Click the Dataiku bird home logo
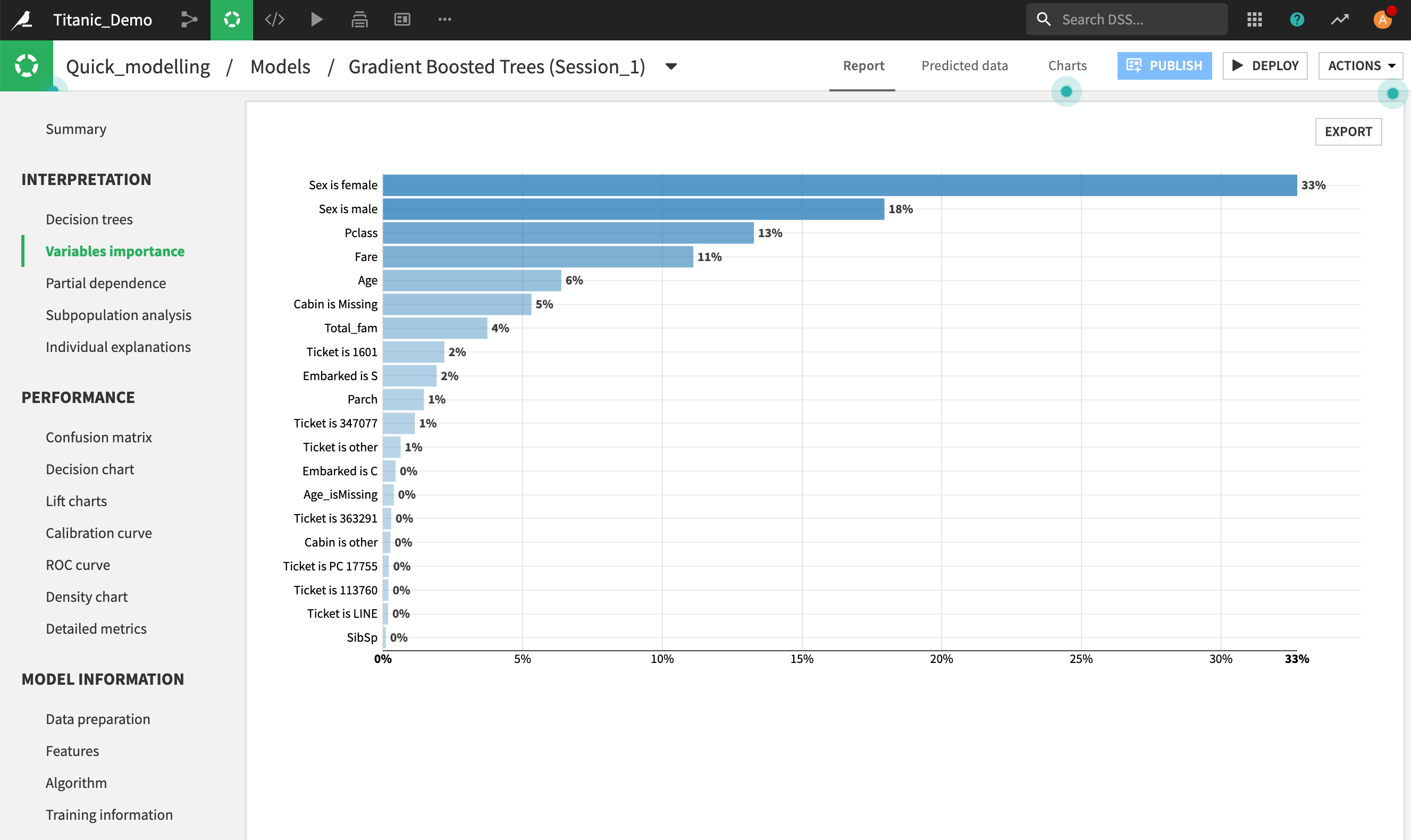Screen dimensions: 1411x840 click(x=23, y=20)
